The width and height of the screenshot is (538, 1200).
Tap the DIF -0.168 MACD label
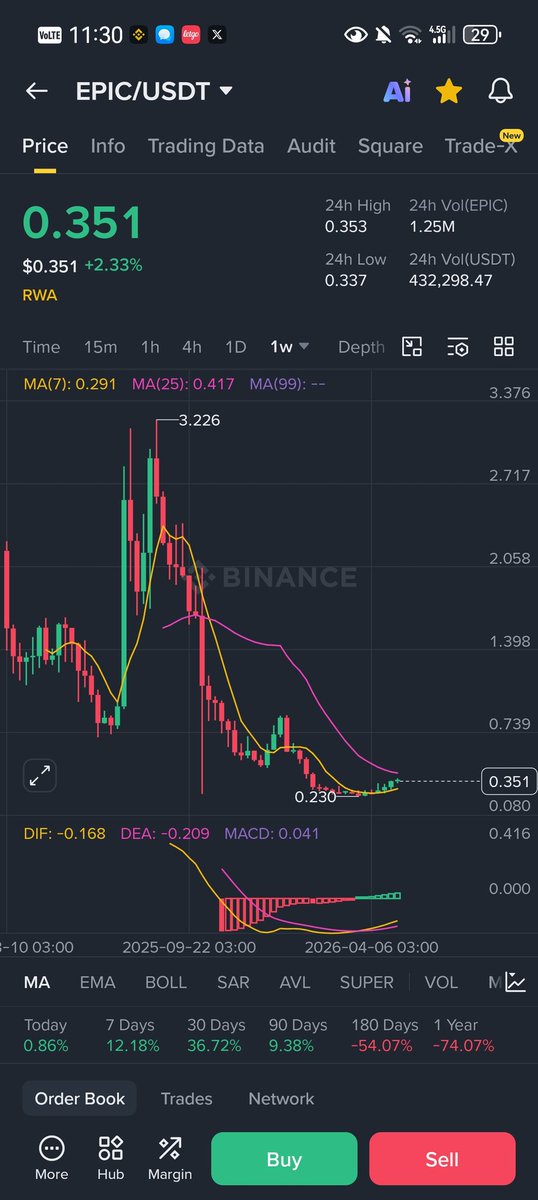66,832
